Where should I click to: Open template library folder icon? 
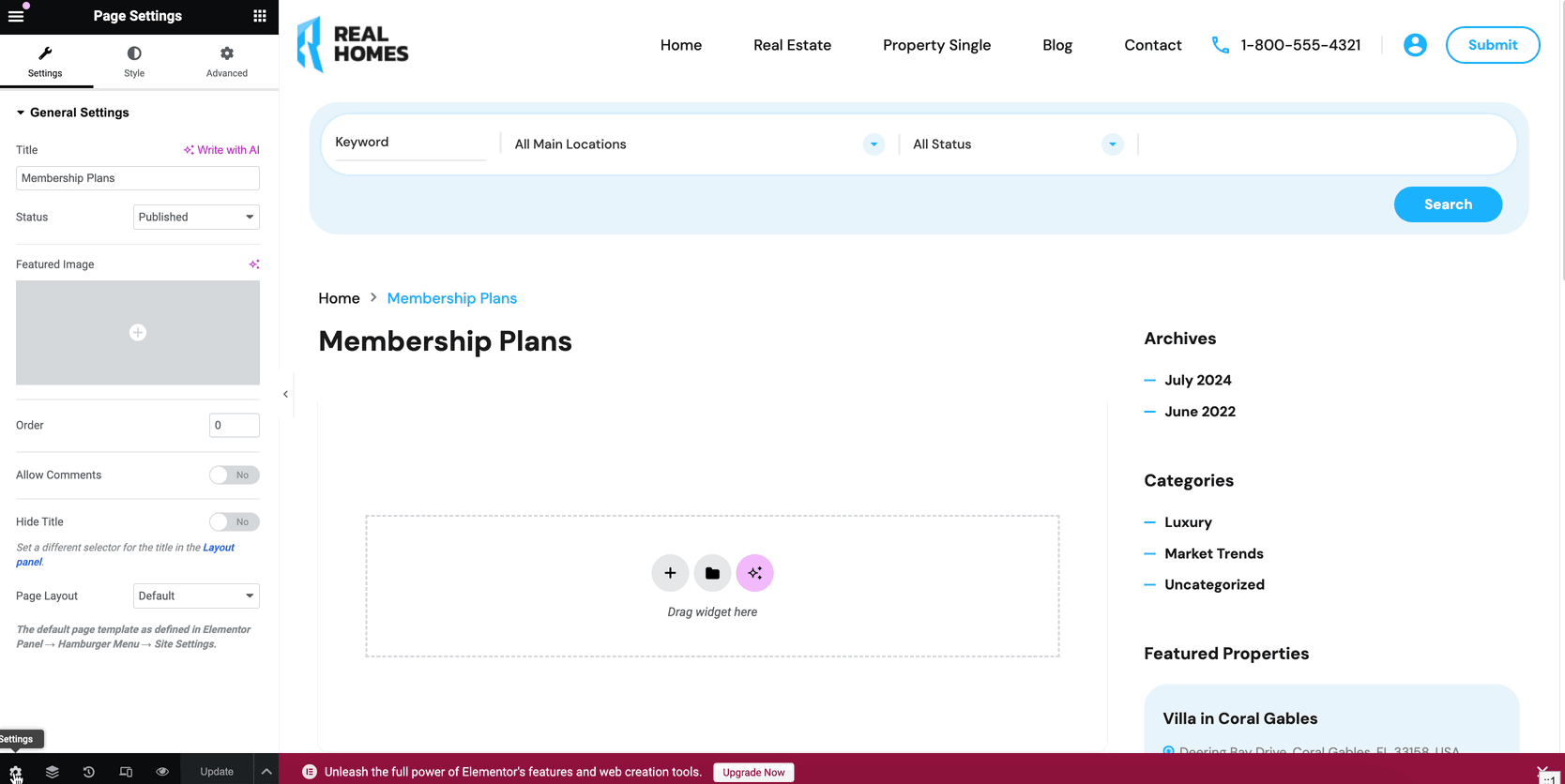712,573
